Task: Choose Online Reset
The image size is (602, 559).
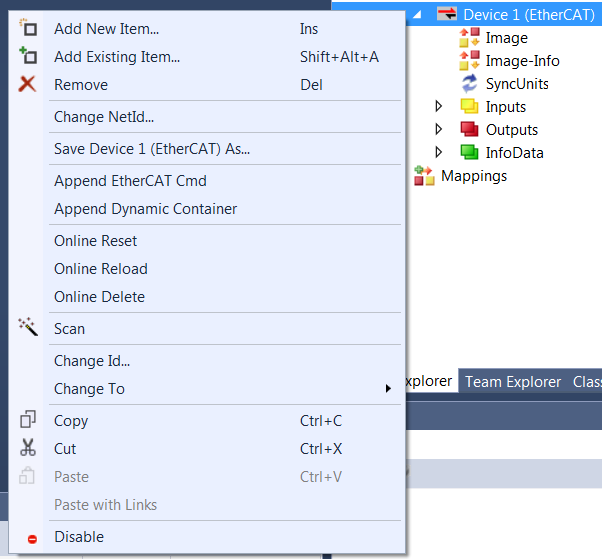Action: point(206,241)
